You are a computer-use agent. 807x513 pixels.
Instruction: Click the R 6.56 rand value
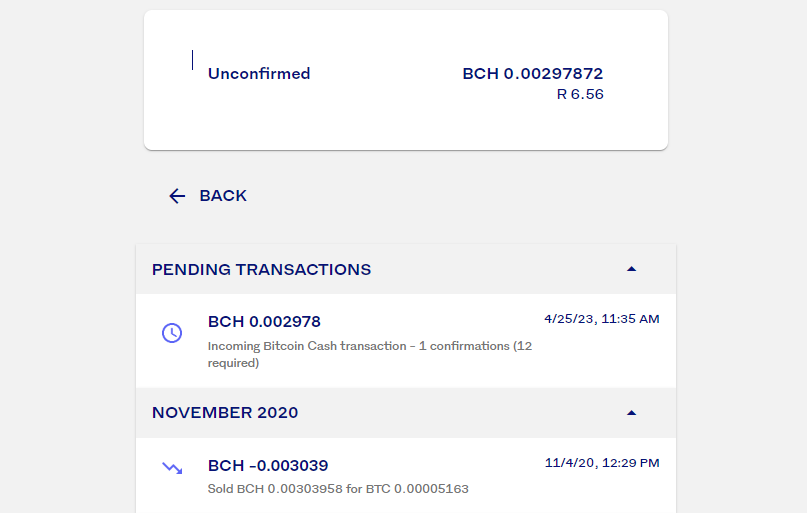click(x=580, y=94)
